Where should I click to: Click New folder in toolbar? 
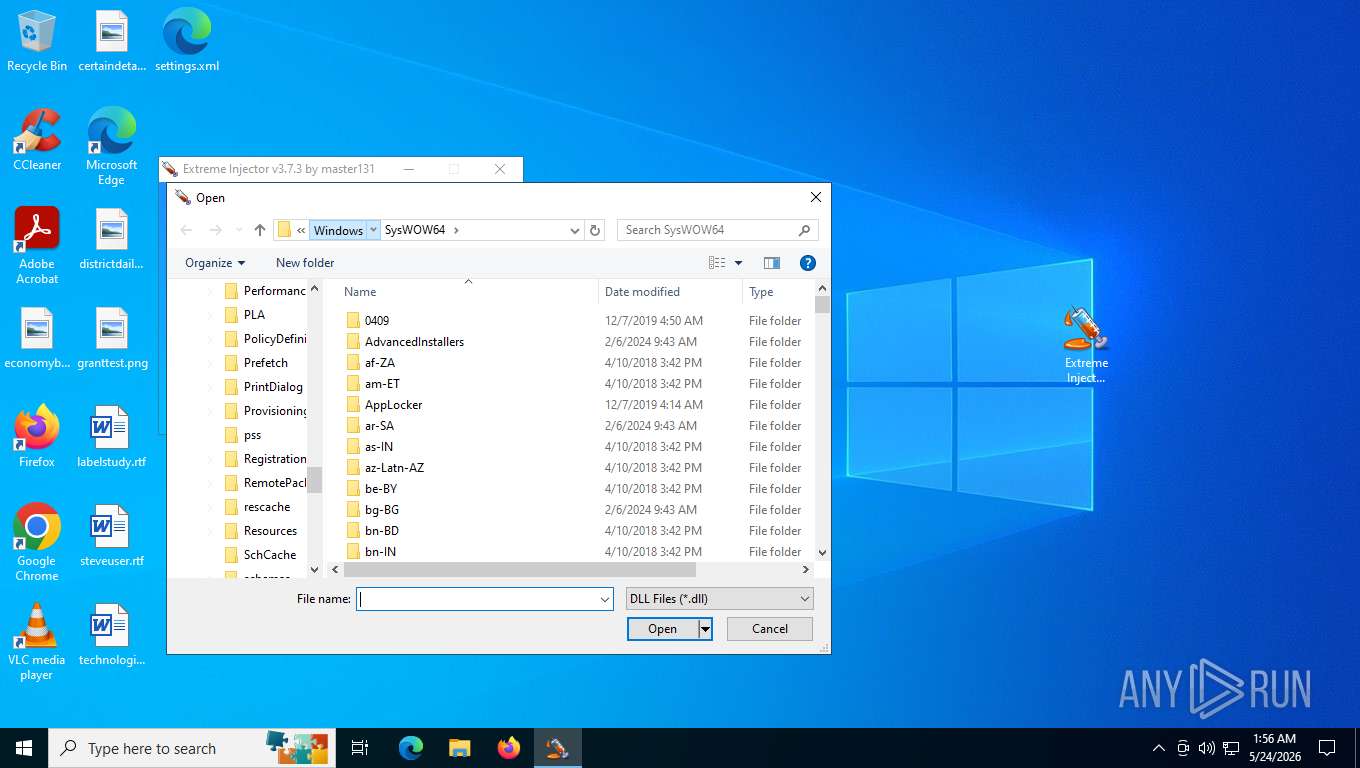[305, 263]
